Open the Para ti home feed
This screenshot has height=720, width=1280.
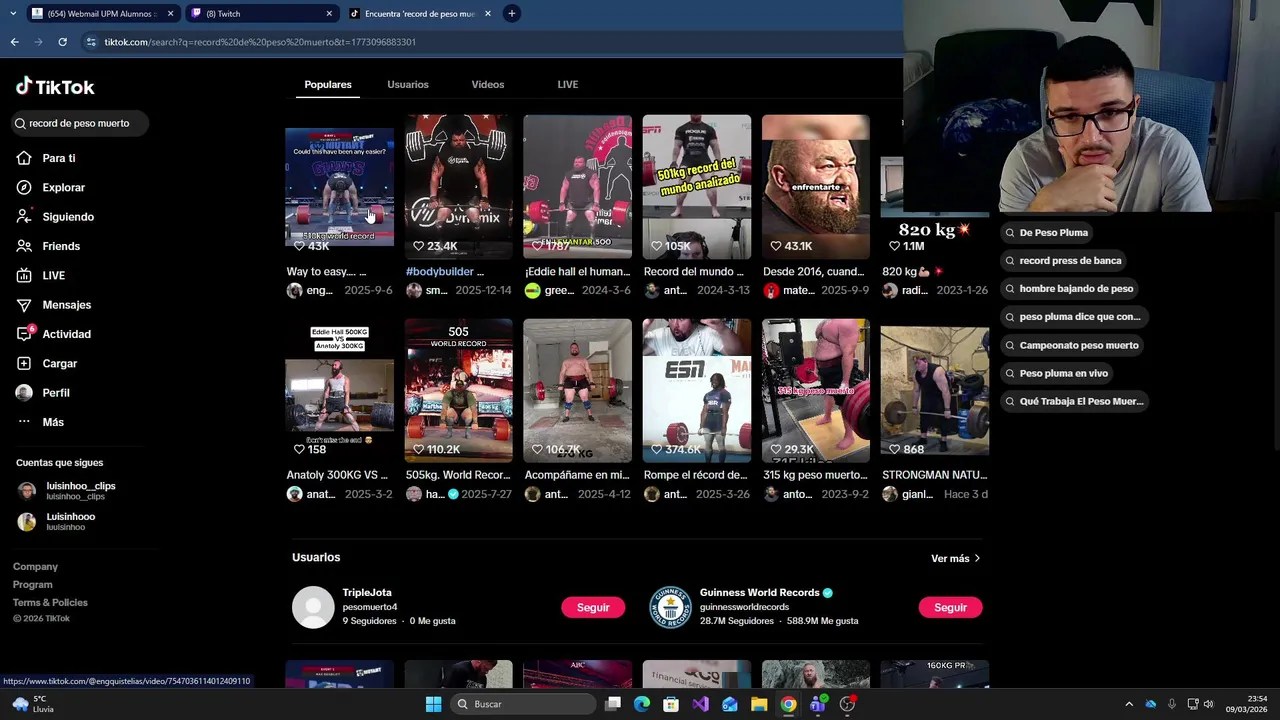[46, 158]
